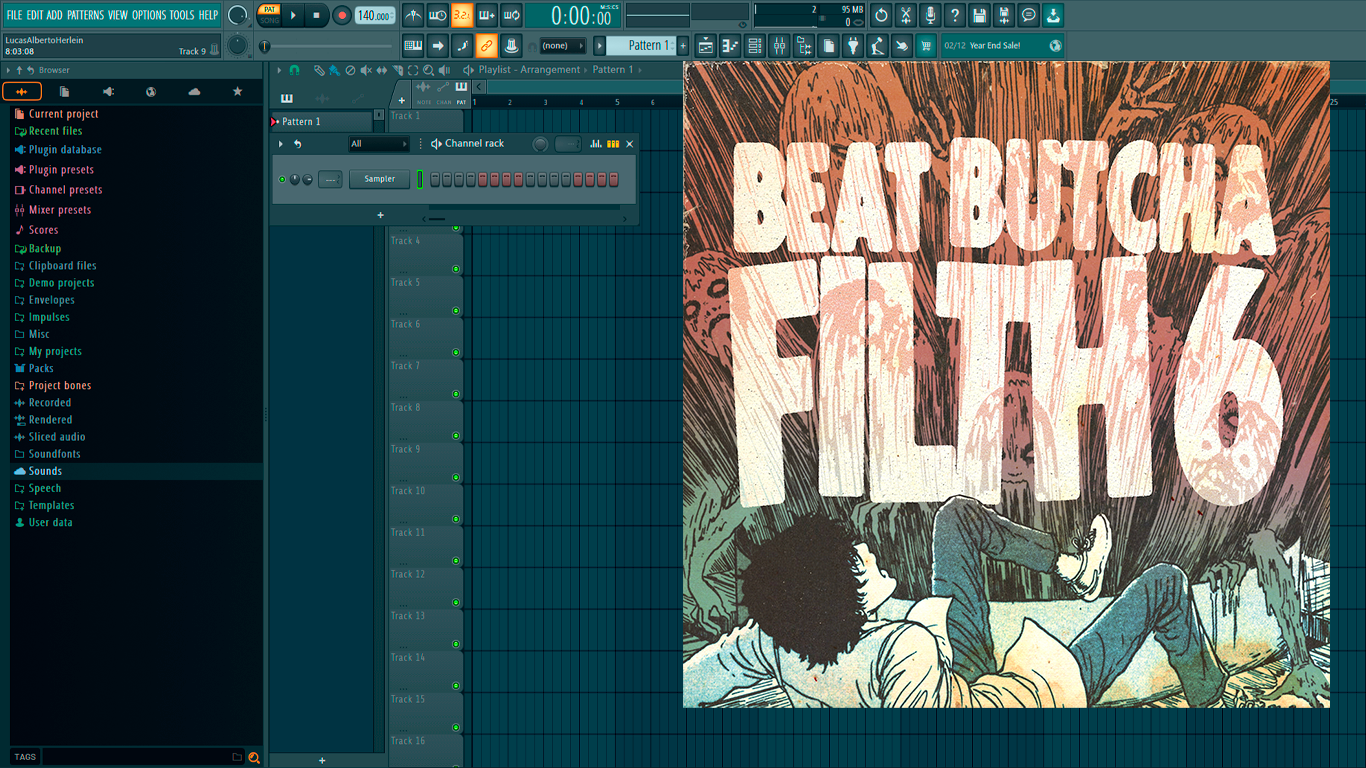Toggle the metronome icon

413,15
